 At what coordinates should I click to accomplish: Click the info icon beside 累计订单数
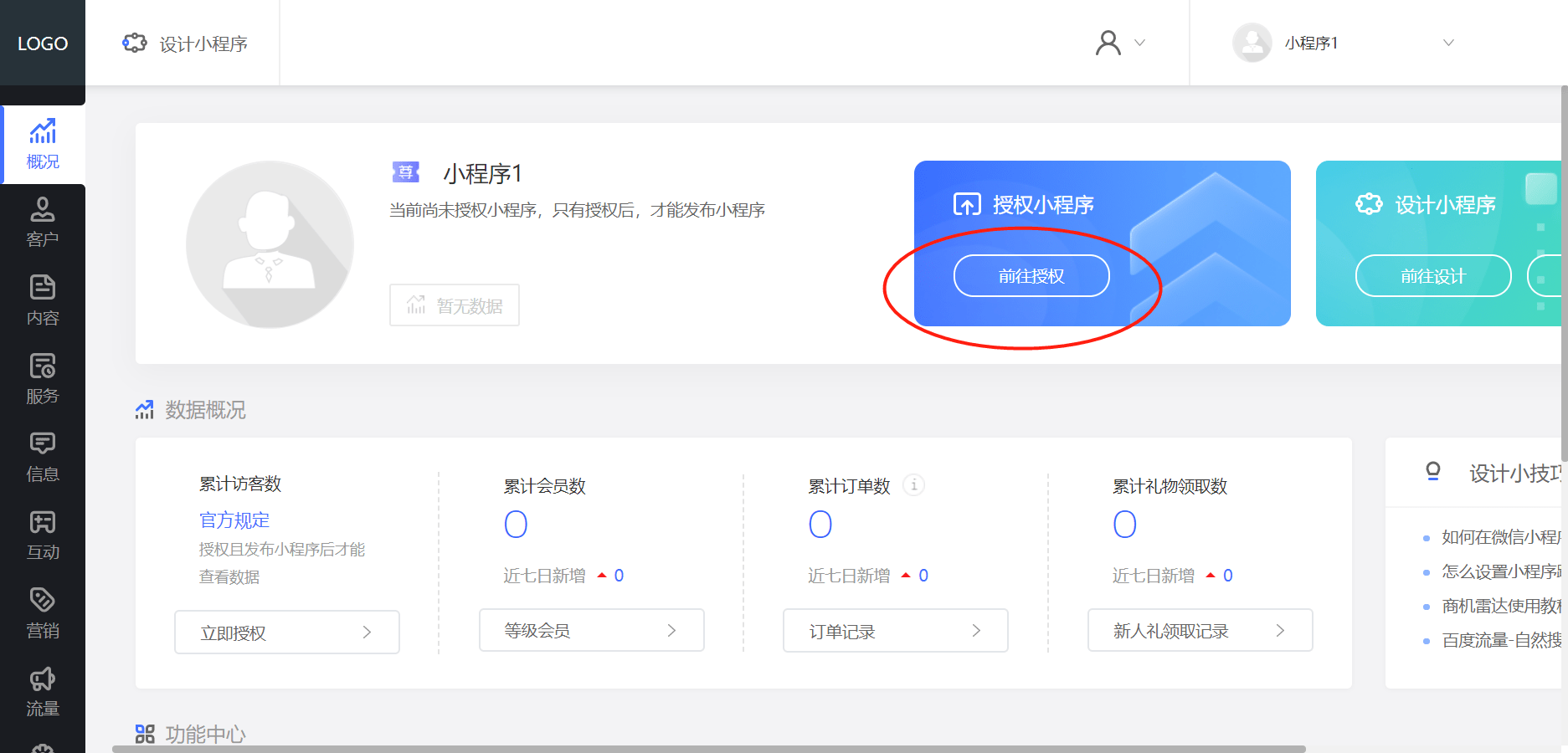(x=914, y=484)
